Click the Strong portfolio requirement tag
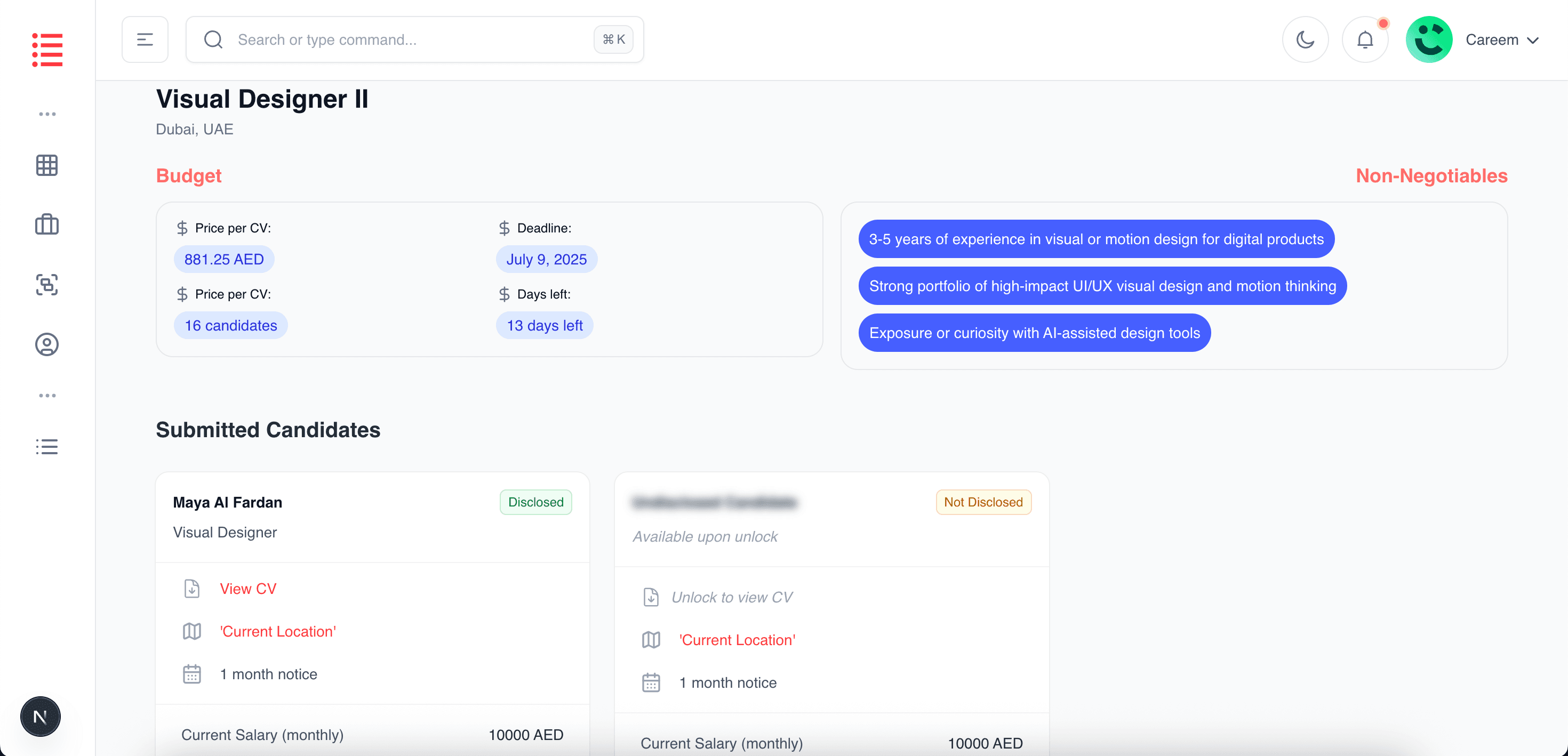 (1102, 286)
